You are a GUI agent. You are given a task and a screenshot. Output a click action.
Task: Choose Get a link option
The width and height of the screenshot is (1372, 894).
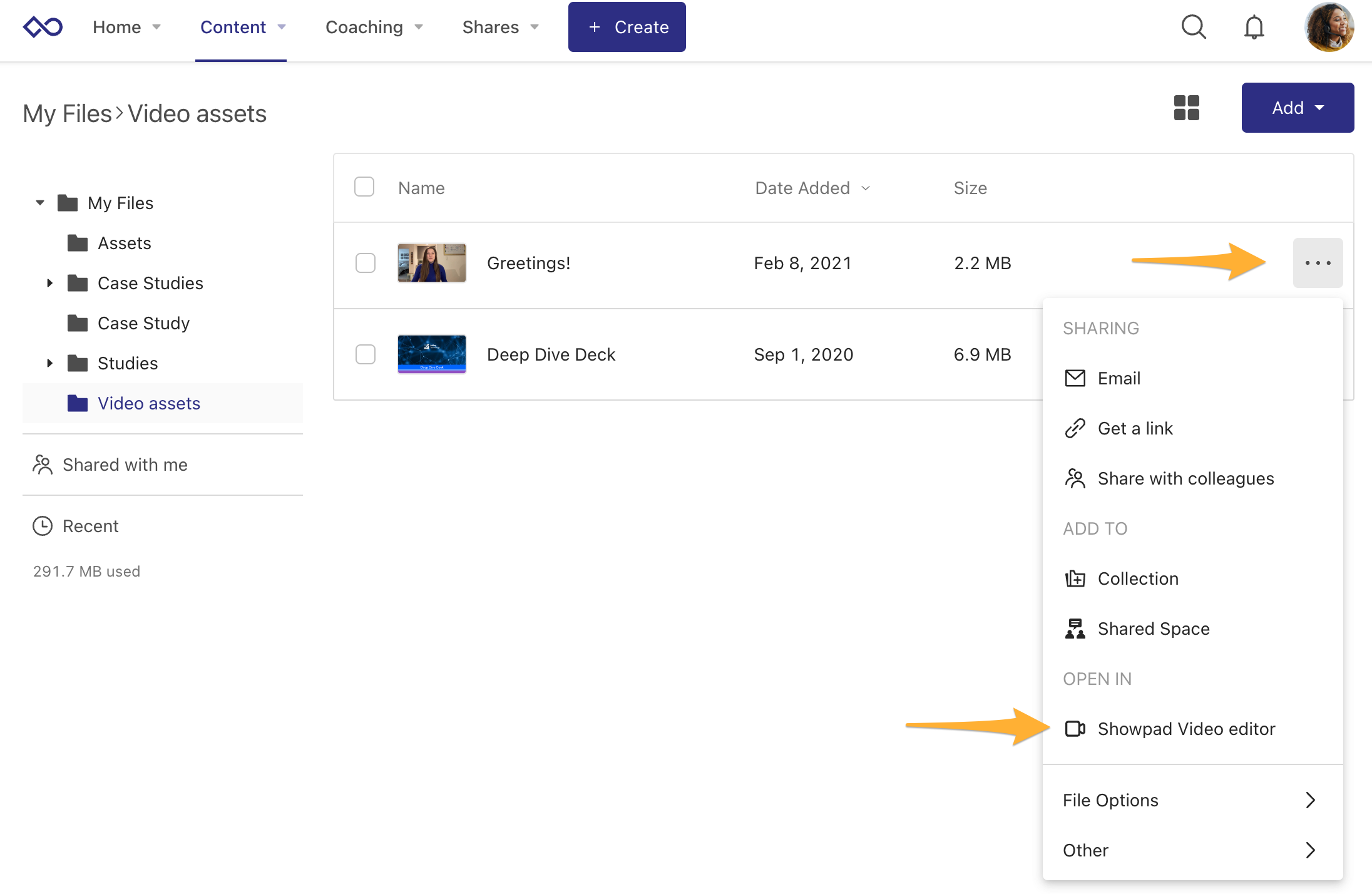point(1134,428)
